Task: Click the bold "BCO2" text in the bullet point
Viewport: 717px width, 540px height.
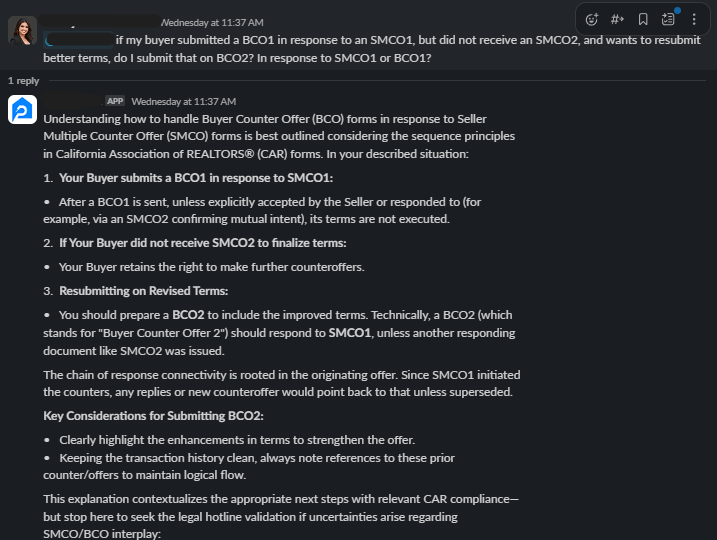Action: [x=188, y=314]
